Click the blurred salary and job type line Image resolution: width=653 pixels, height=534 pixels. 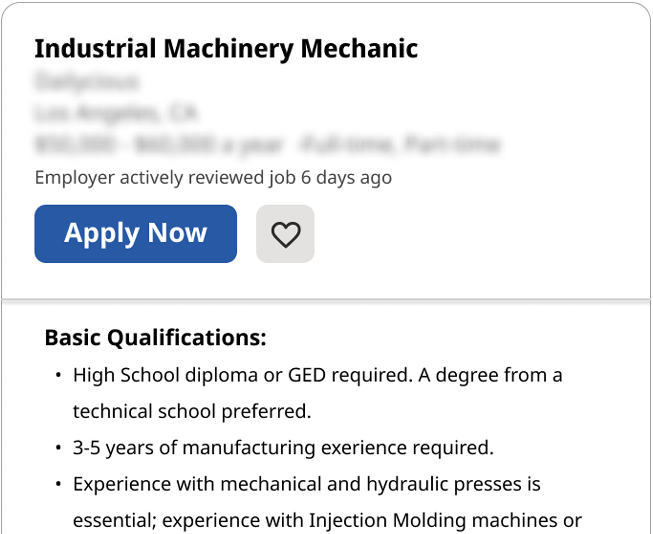[267, 145]
